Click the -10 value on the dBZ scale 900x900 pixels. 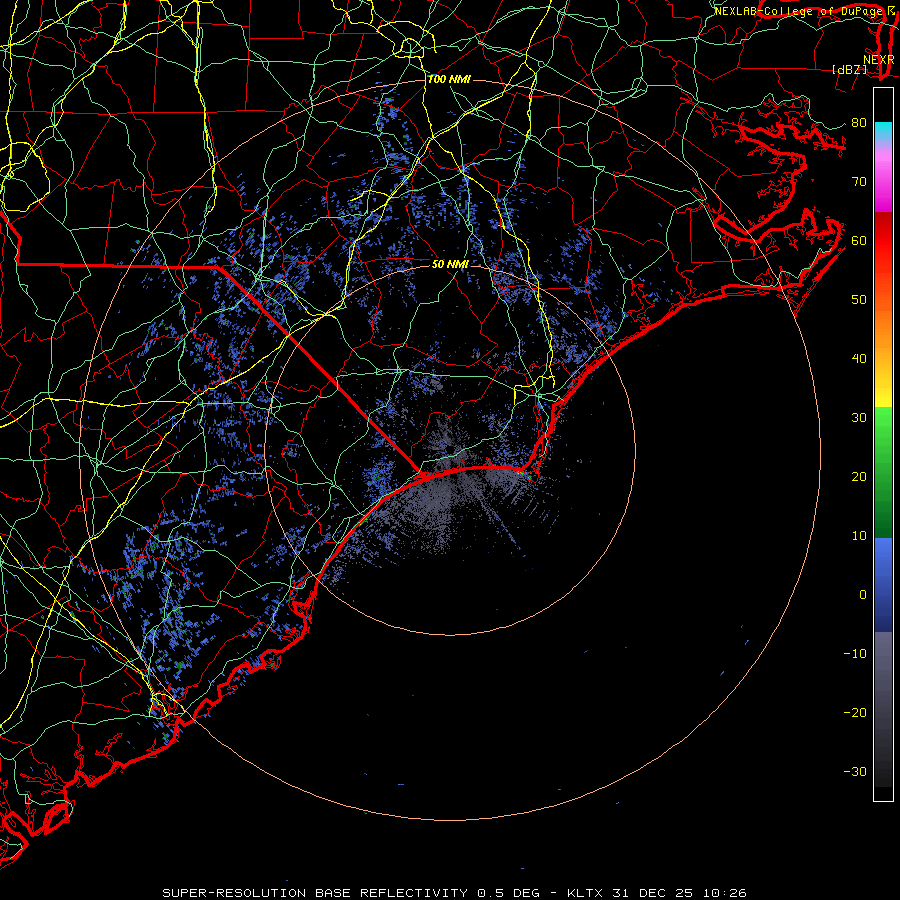(855, 653)
